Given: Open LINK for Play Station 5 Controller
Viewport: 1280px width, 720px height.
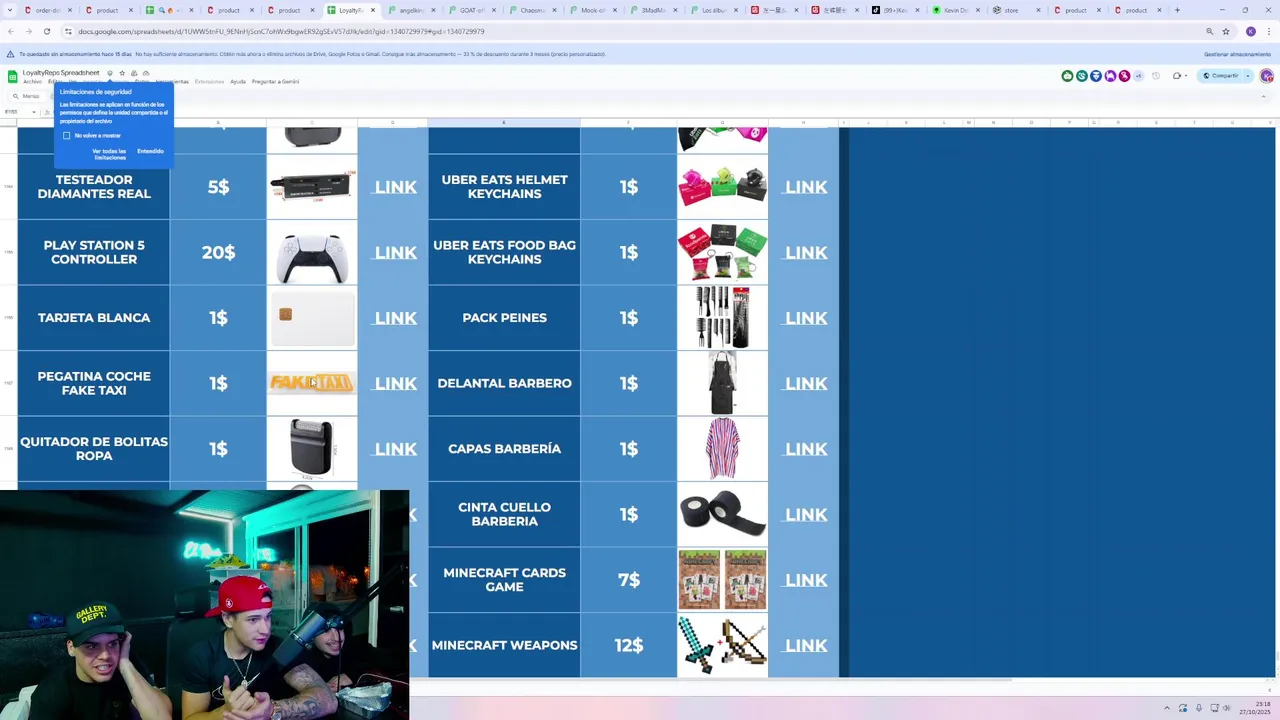Looking at the screenshot, I should (395, 252).
